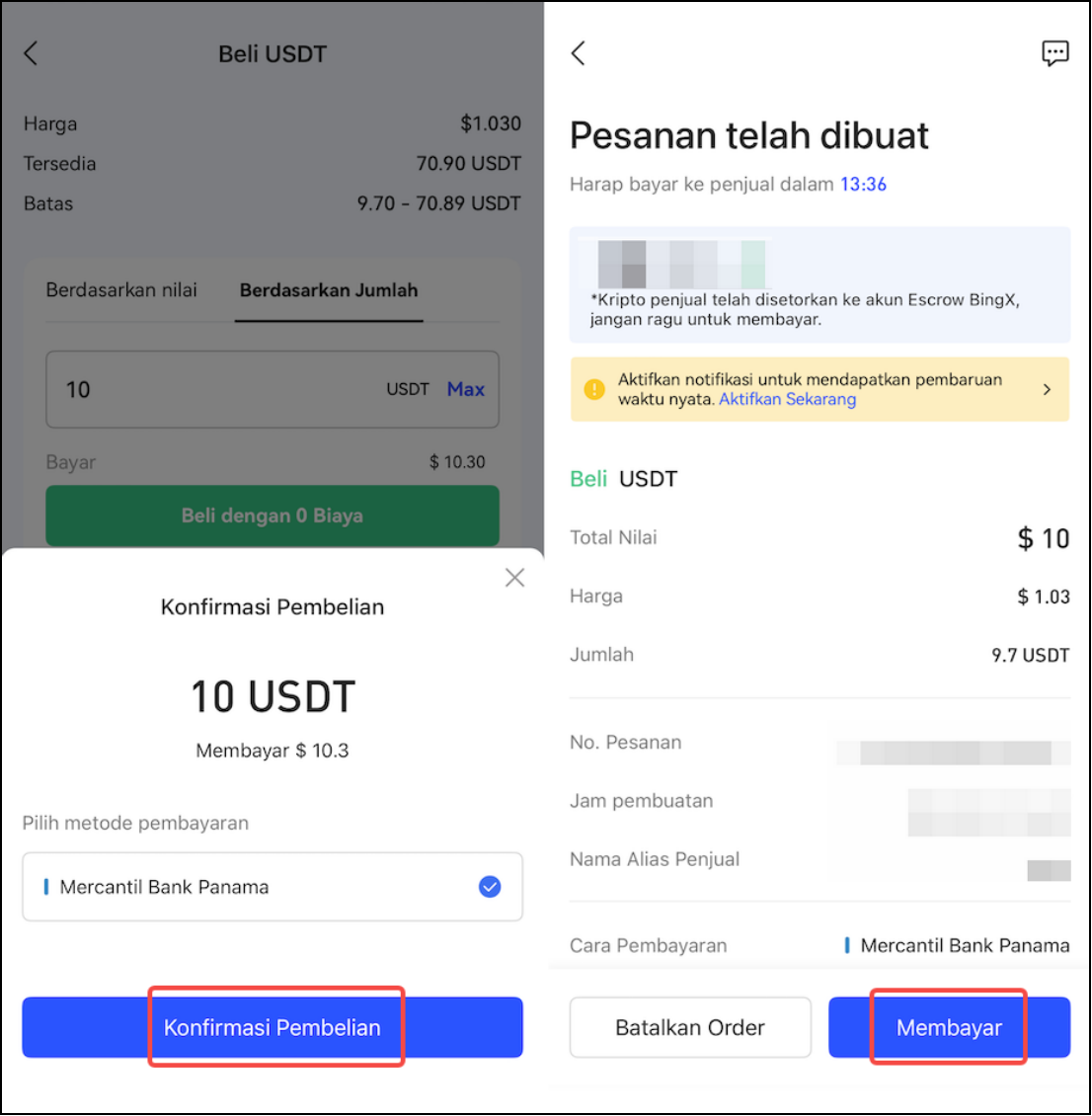Screen dimensions: 1092x1116
Task: Open the chat message icon
Action: pyautogui.click(x=1054, y=53)
